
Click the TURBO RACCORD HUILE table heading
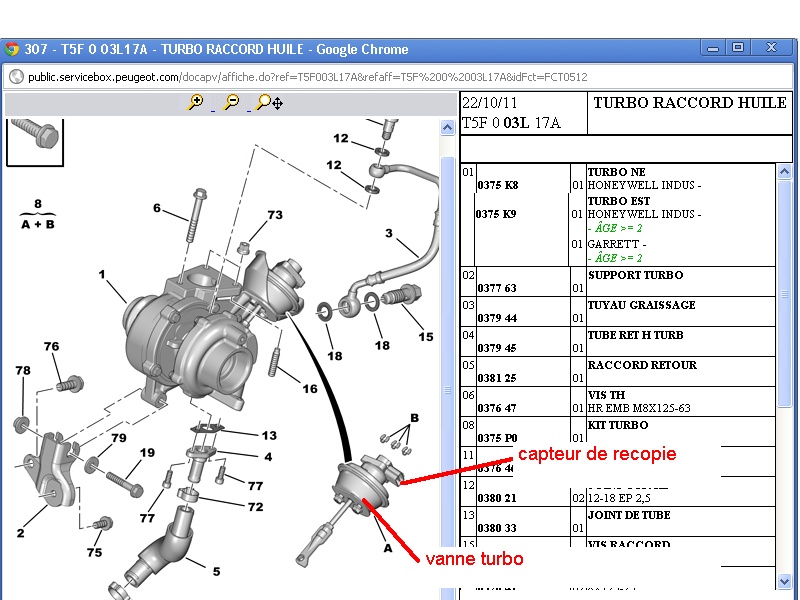click(x=690, y=103)
